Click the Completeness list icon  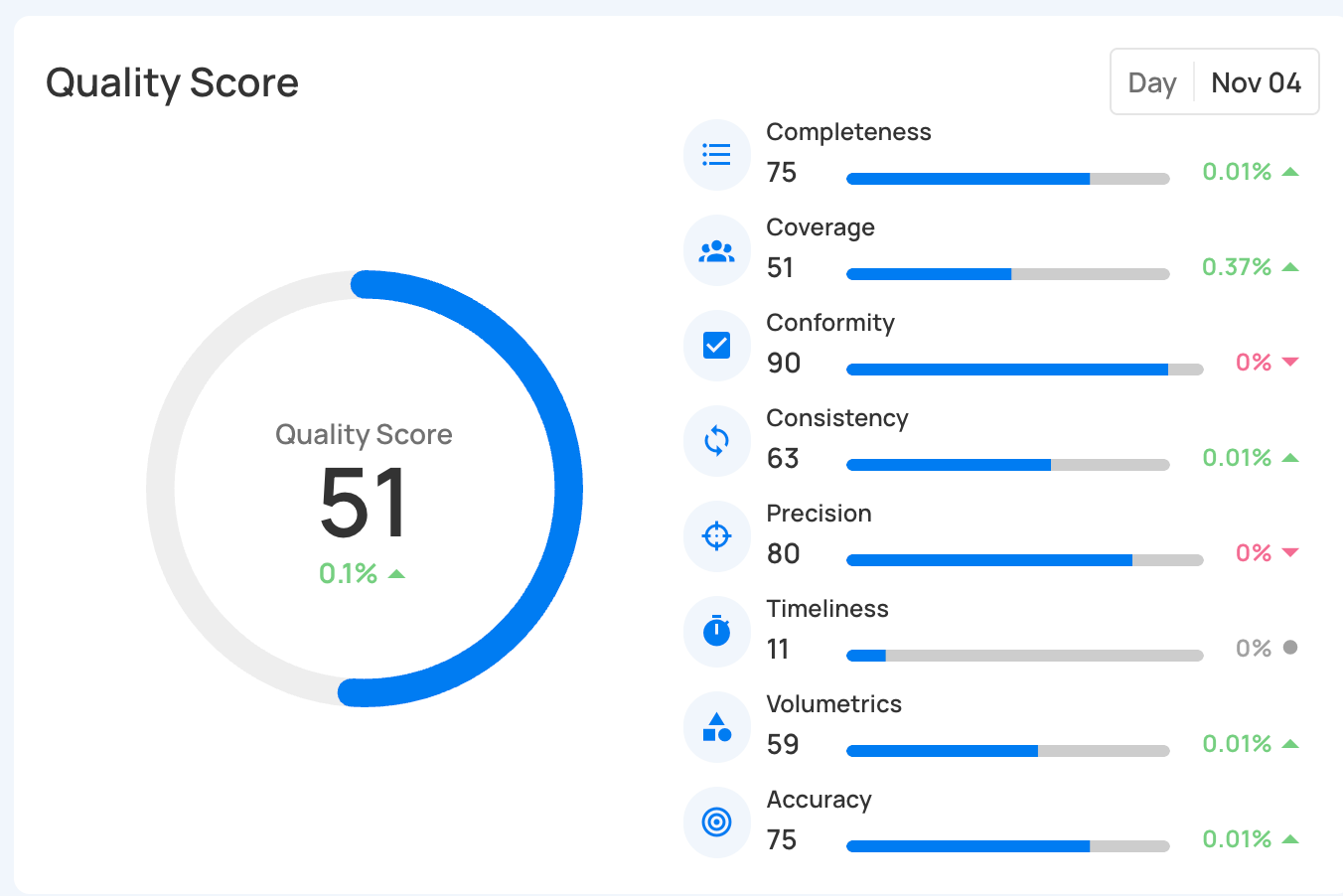716,155
